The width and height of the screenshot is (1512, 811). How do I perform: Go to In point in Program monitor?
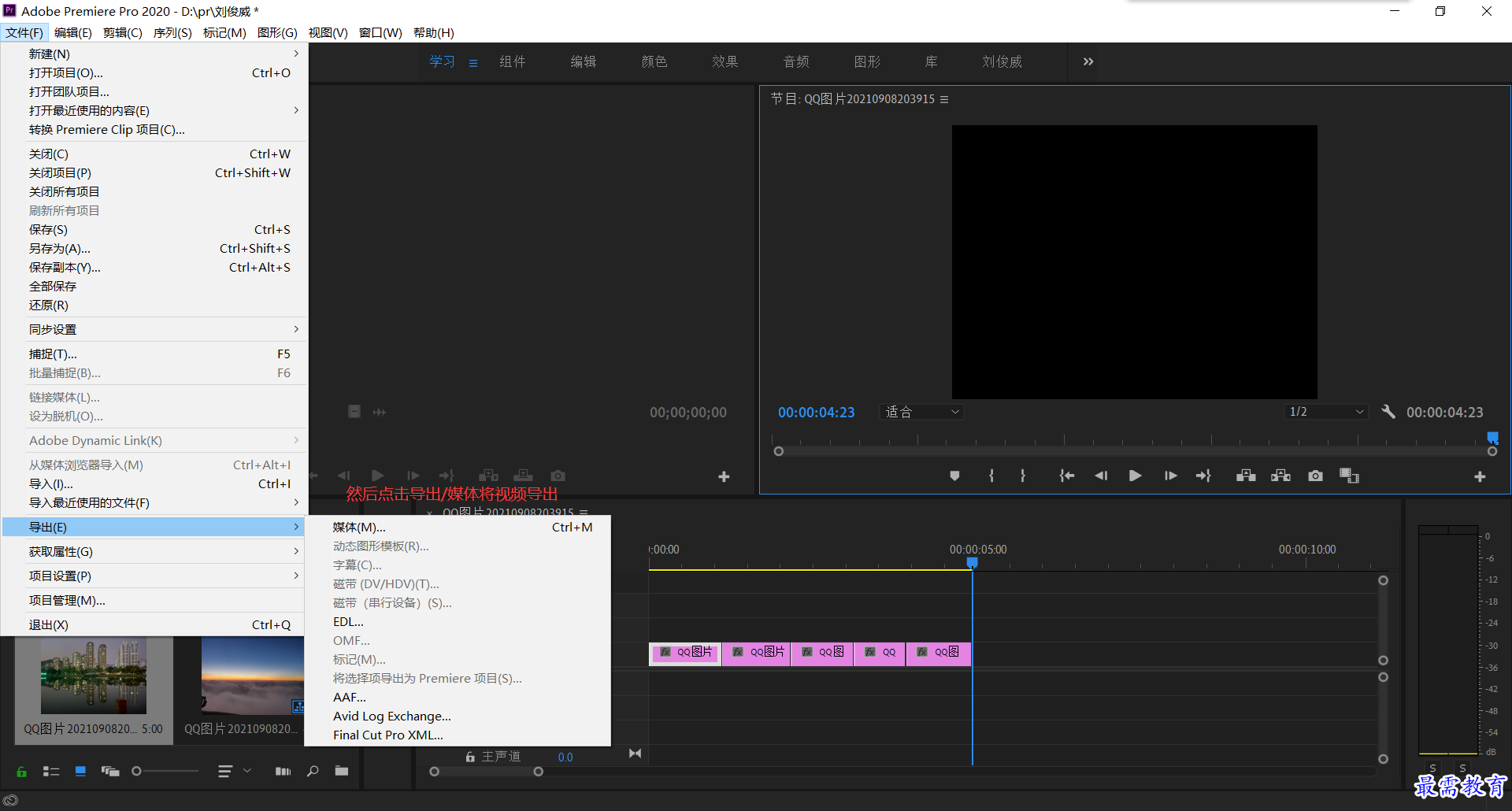(x=1066, y=476)
